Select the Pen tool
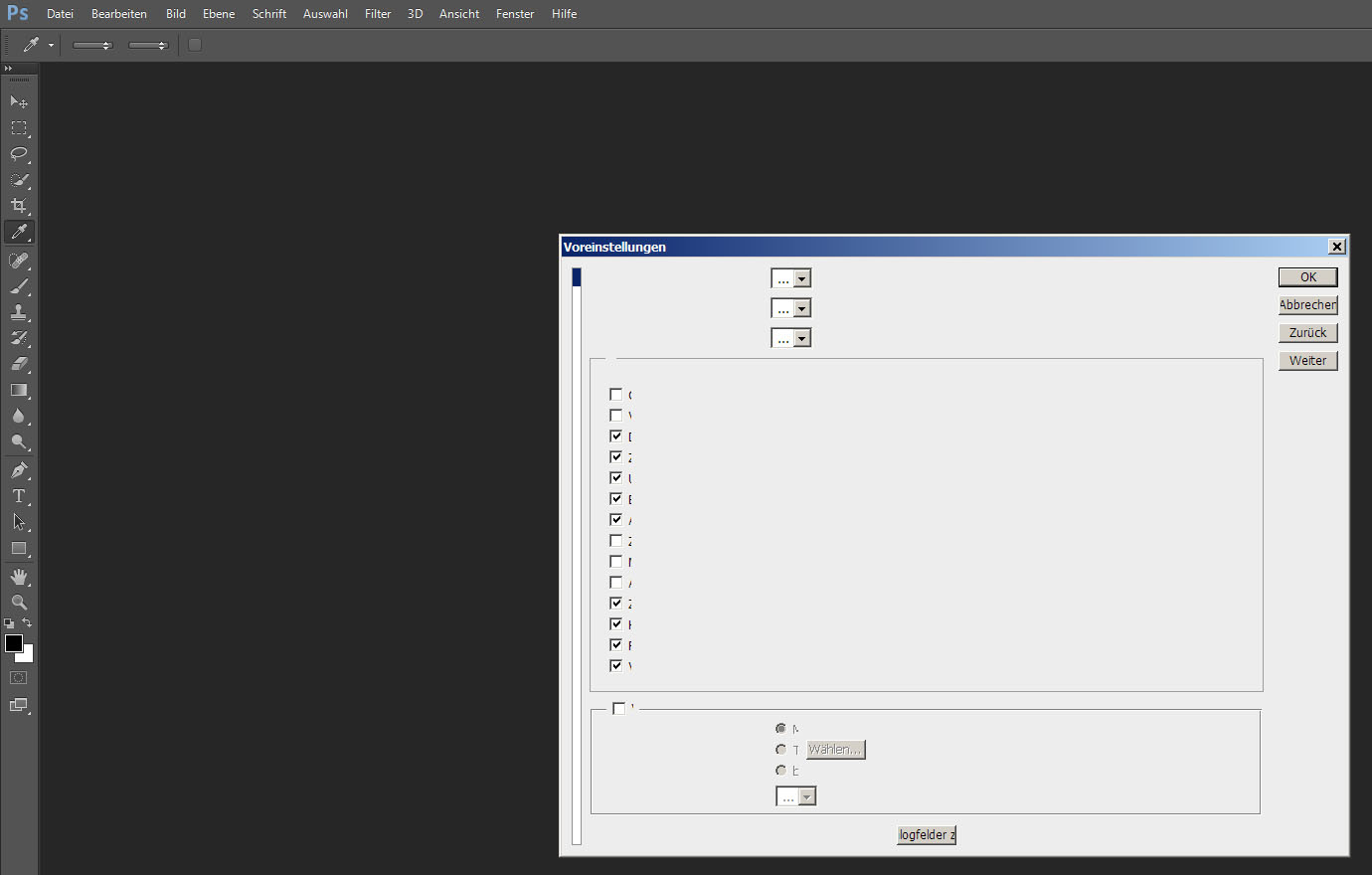 (x=19, y=470)
